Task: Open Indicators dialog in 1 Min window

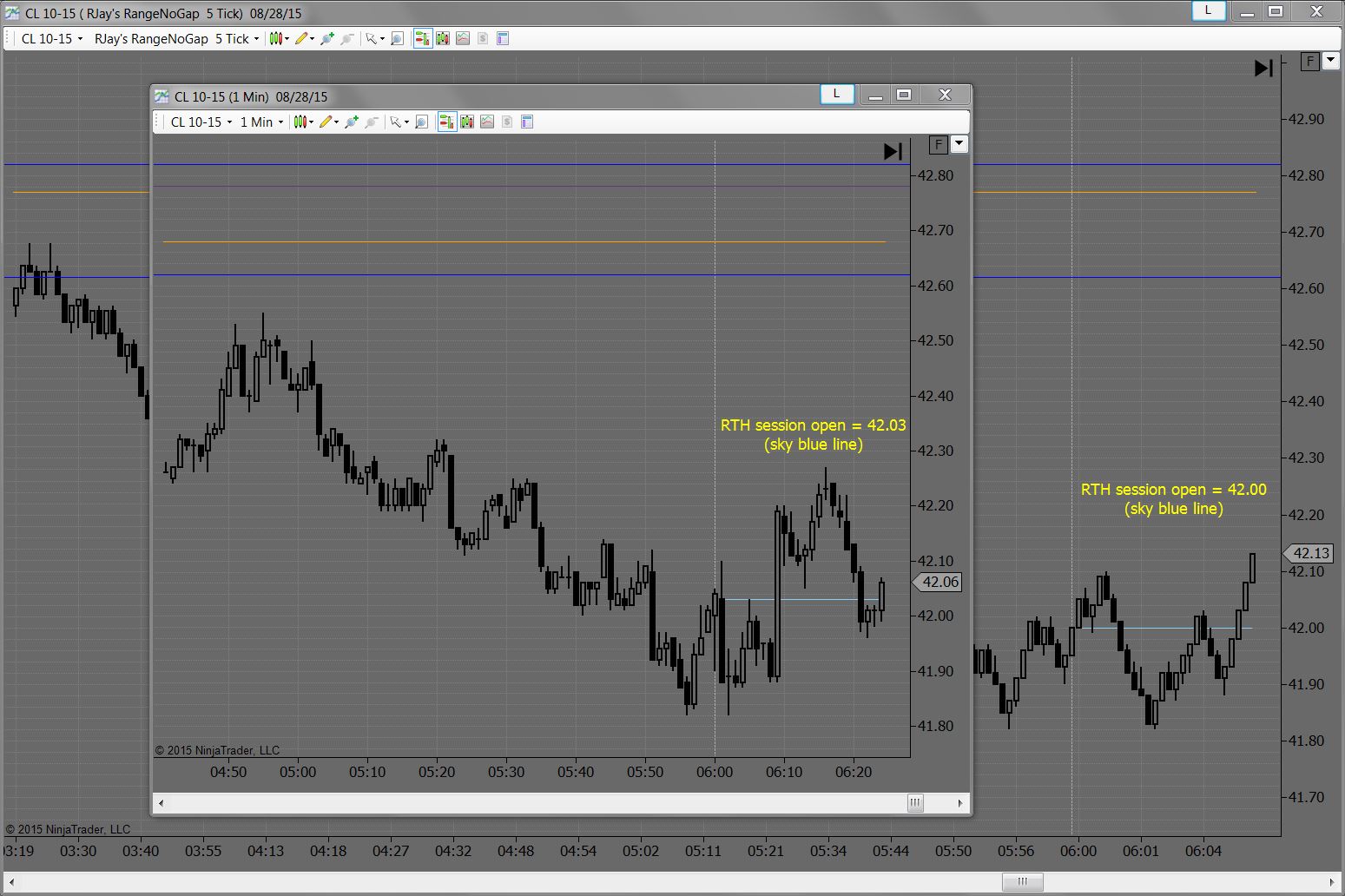Action: click(x=487, y=122)
